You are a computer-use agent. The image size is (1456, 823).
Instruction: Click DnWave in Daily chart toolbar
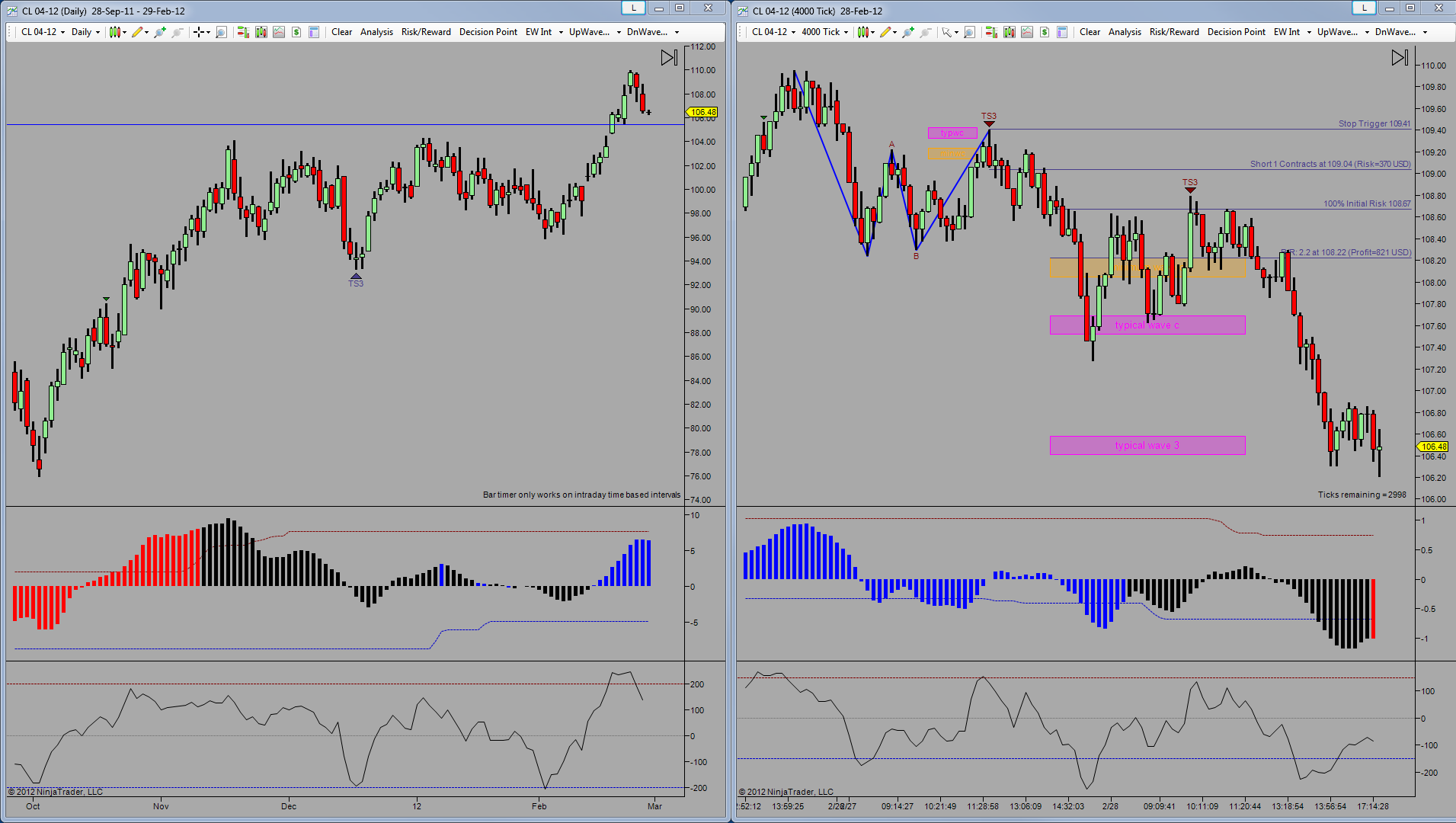pyautogui.click(x=647, y=32)
